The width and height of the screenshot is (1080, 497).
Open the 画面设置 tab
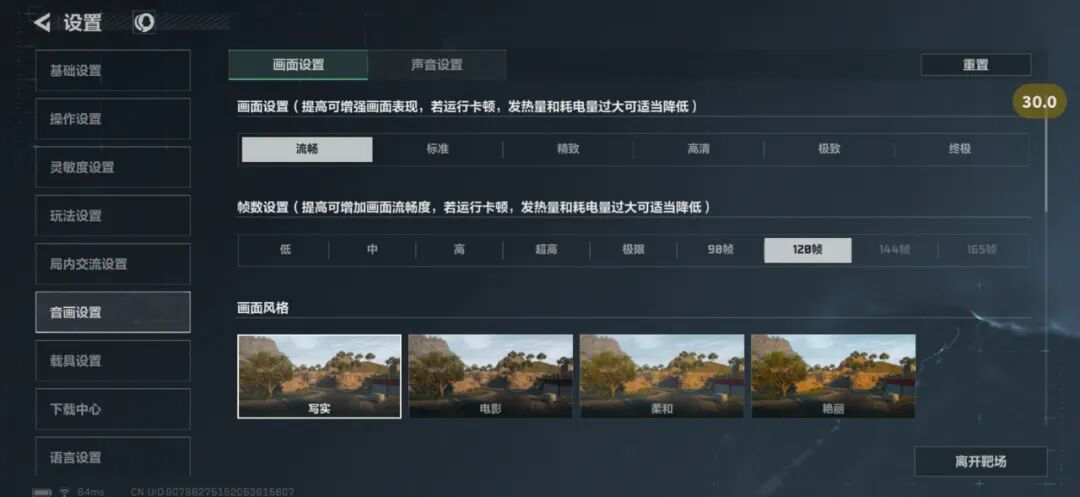click(298, 65)
